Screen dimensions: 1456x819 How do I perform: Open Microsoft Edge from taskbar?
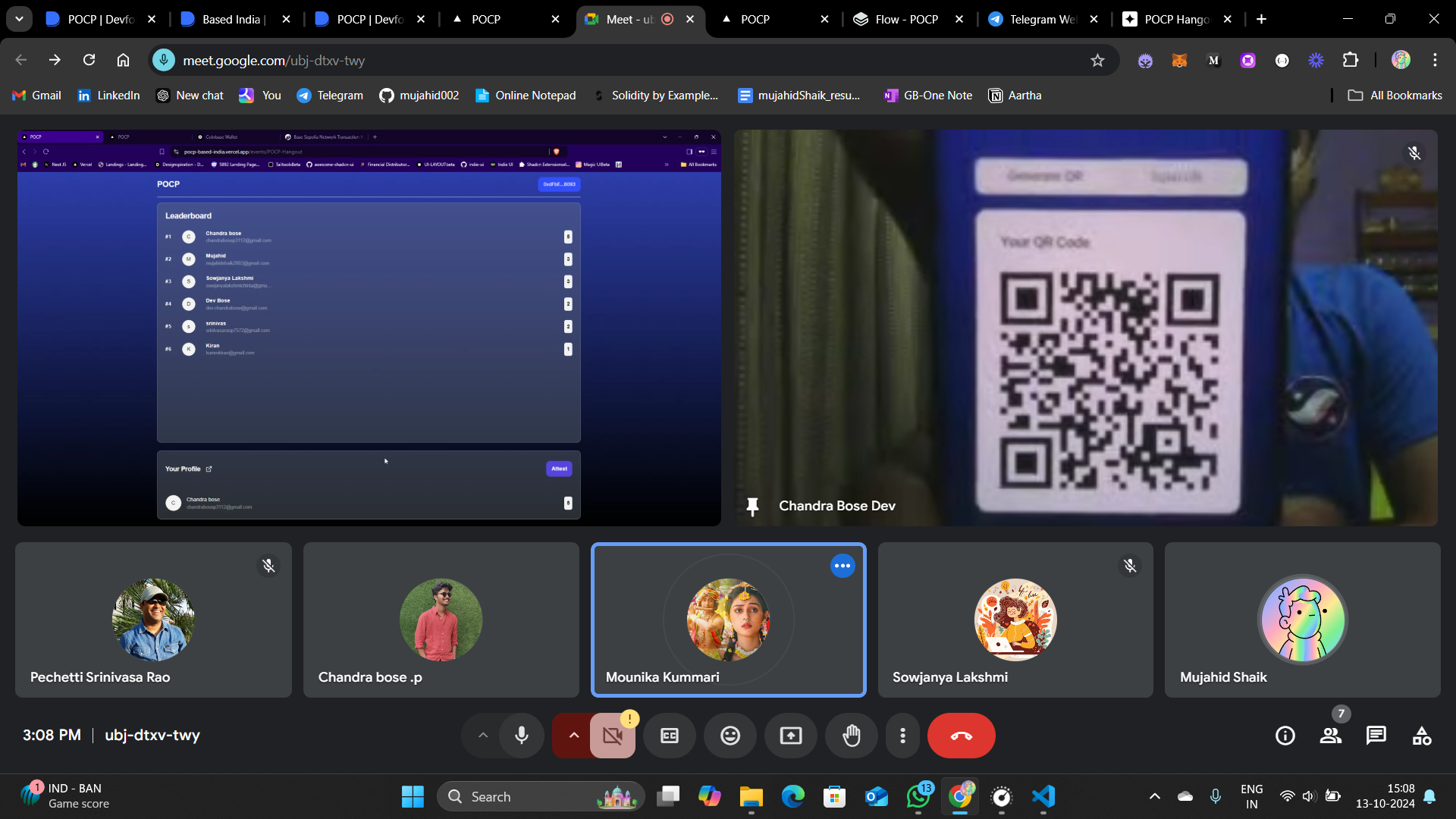pyautogui.click(x=793, y=796)
